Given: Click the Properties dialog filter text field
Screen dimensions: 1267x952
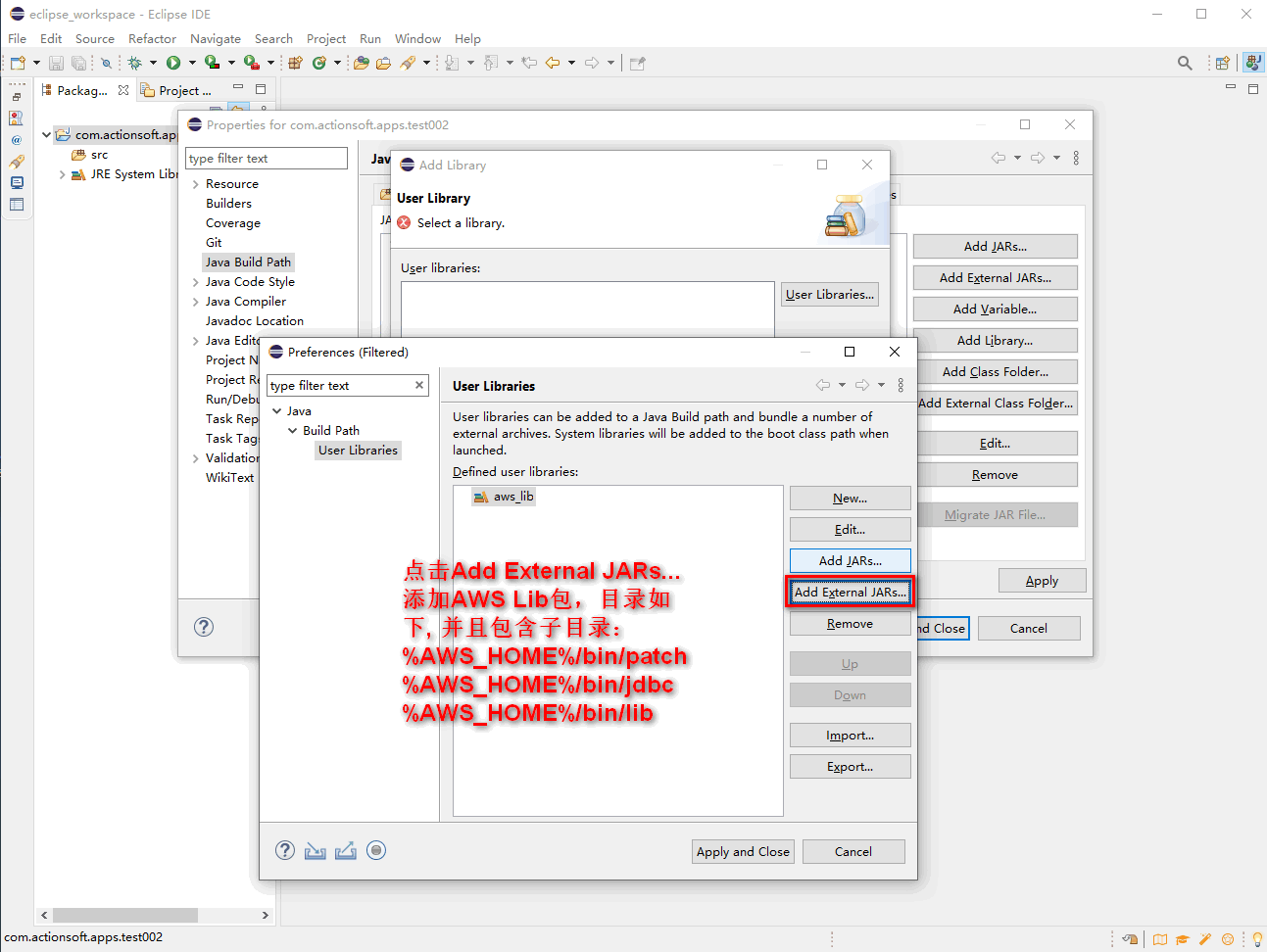Looking at the screenshot, I should point(267,159).
